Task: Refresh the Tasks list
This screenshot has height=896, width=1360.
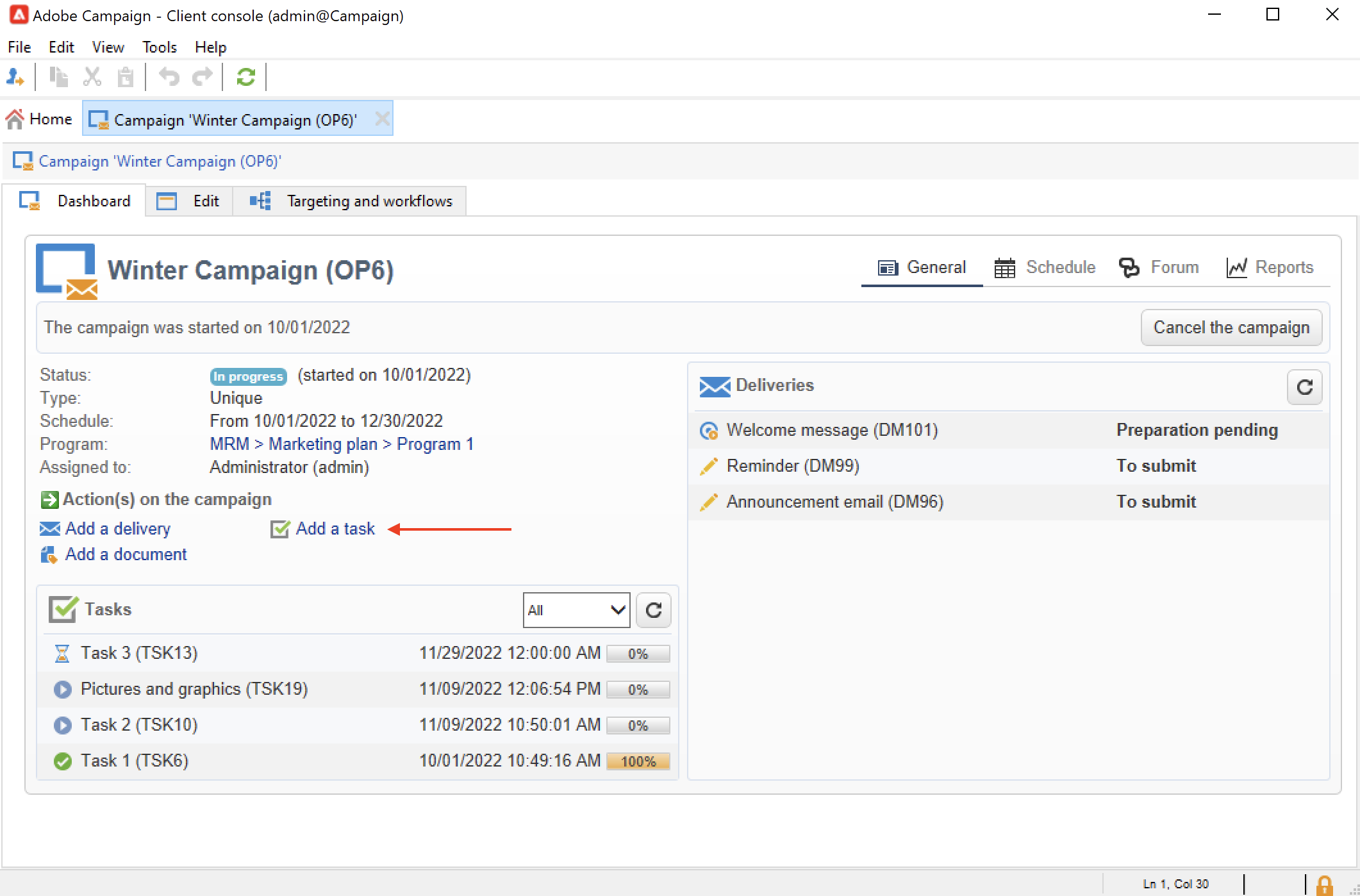Action: pyautogui.click(x=653, y=610)
